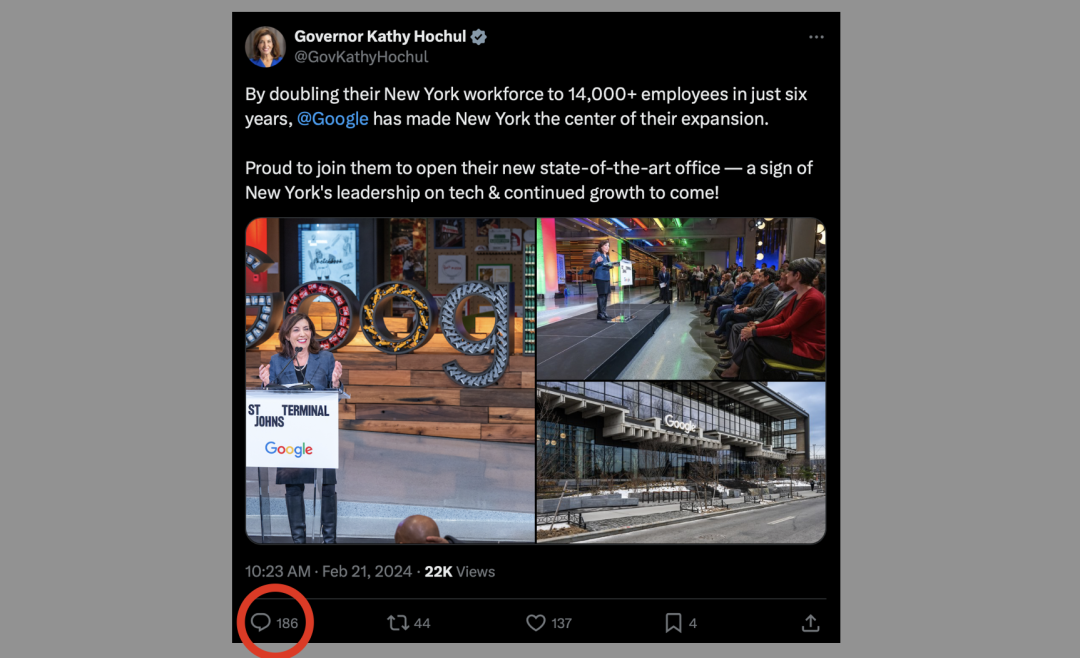
Task: Click the 10:23 AM Feb 21, 2024 timestamp
Action: tap(328, 572)
